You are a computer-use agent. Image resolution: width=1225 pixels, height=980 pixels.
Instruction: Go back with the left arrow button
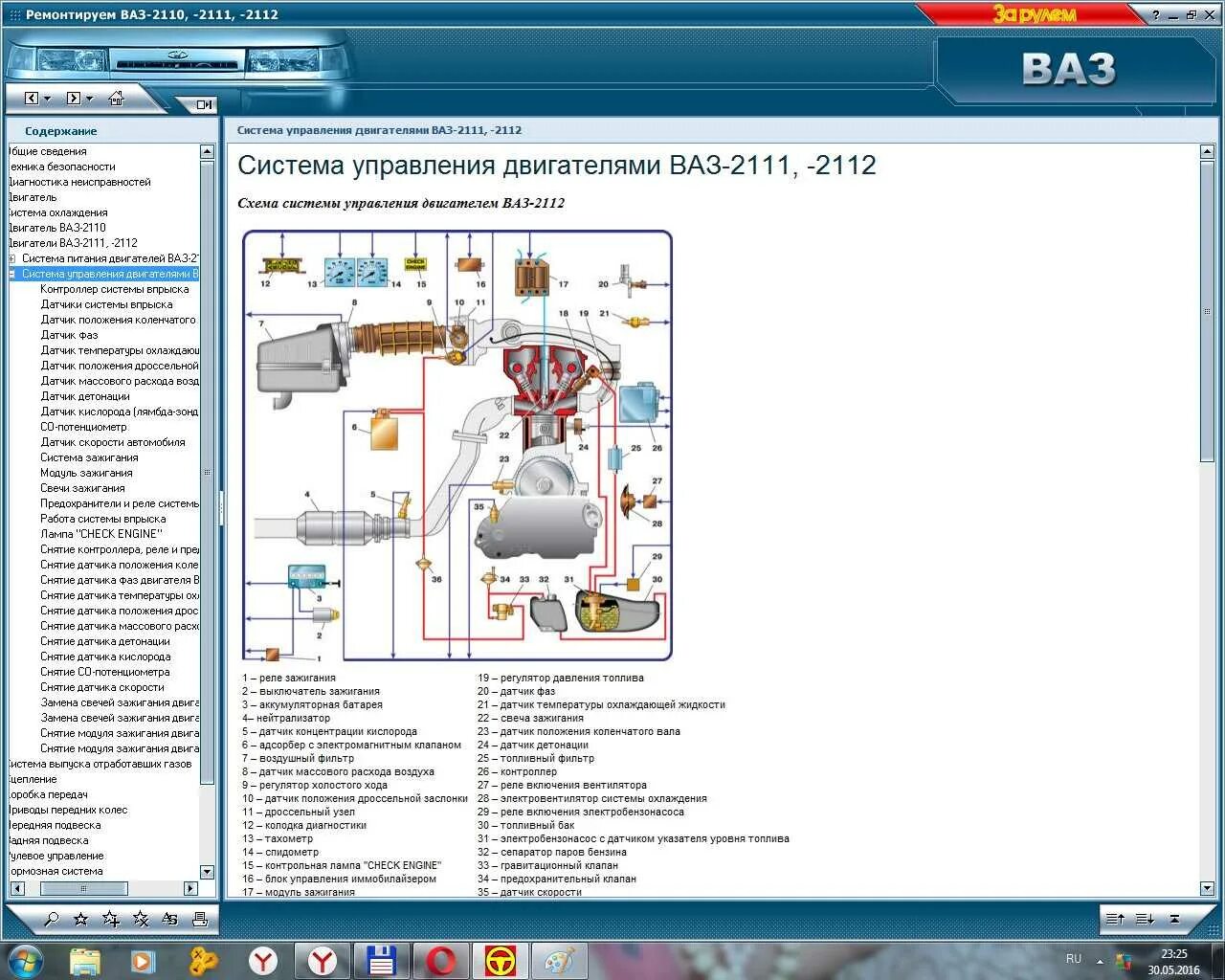(x=32, y=98)
